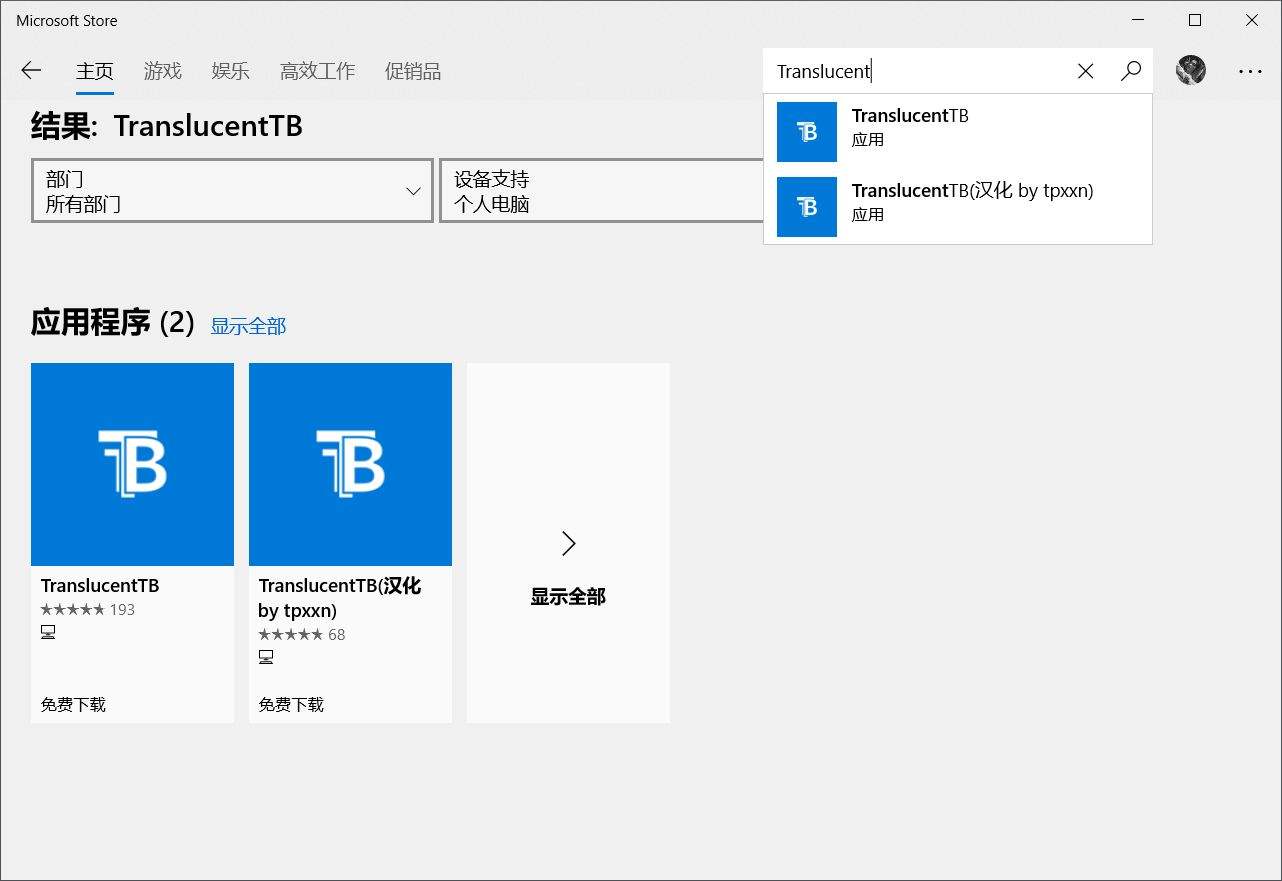1282x881 pixels.
Task: Open the 娱乐 tab
Action: 231,71
